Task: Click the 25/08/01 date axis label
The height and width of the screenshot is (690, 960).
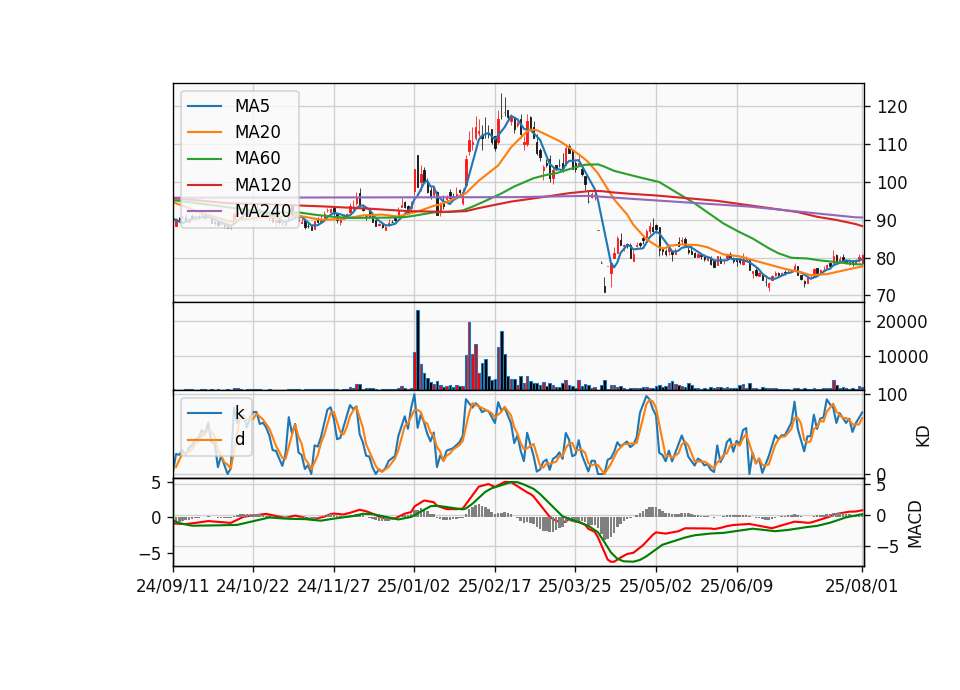Action: click(x=862, y=586)
